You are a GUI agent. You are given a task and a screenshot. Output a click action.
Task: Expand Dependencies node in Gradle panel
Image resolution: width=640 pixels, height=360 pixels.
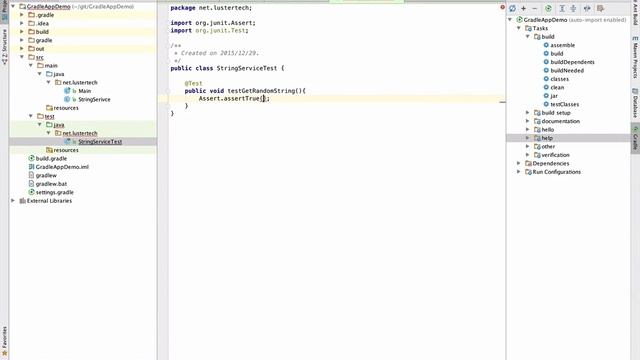pos(519,163)
